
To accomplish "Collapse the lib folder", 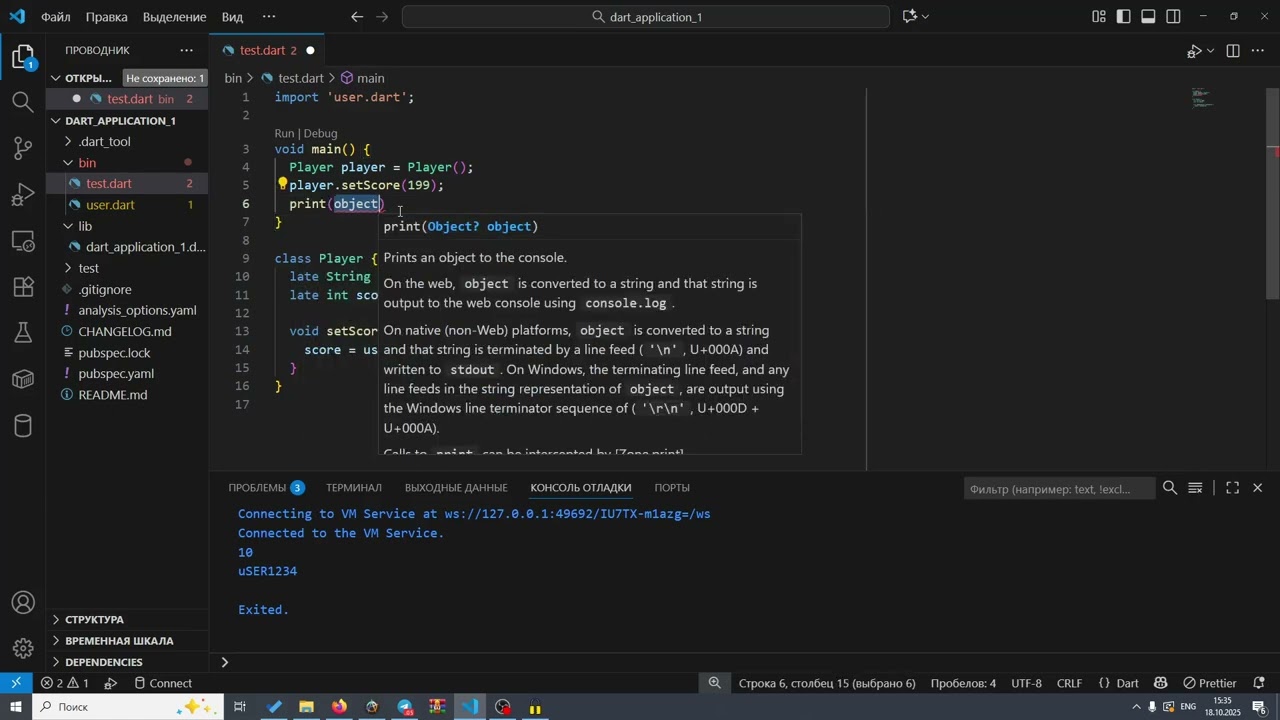I will [68, 226].
